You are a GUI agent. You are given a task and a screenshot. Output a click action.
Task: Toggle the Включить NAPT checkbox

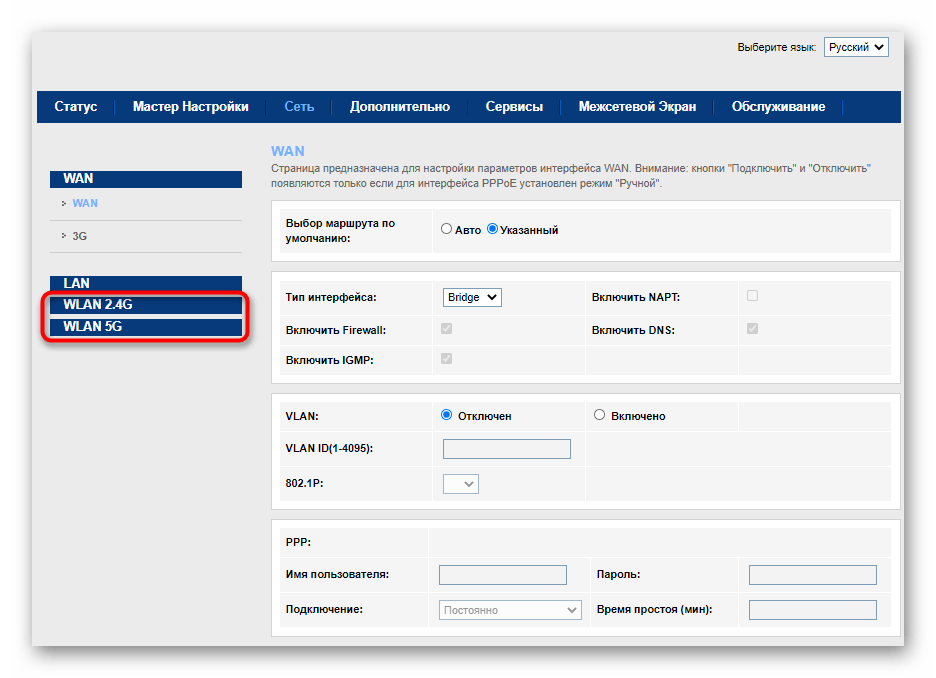click(x=752, y=296)
